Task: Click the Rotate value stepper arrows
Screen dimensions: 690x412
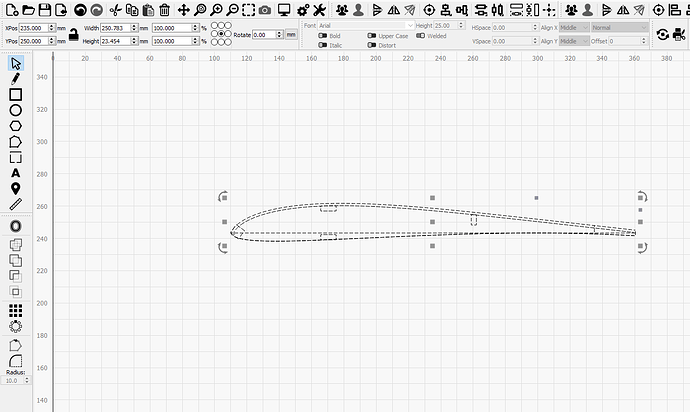Action: [x=279, y=34]
